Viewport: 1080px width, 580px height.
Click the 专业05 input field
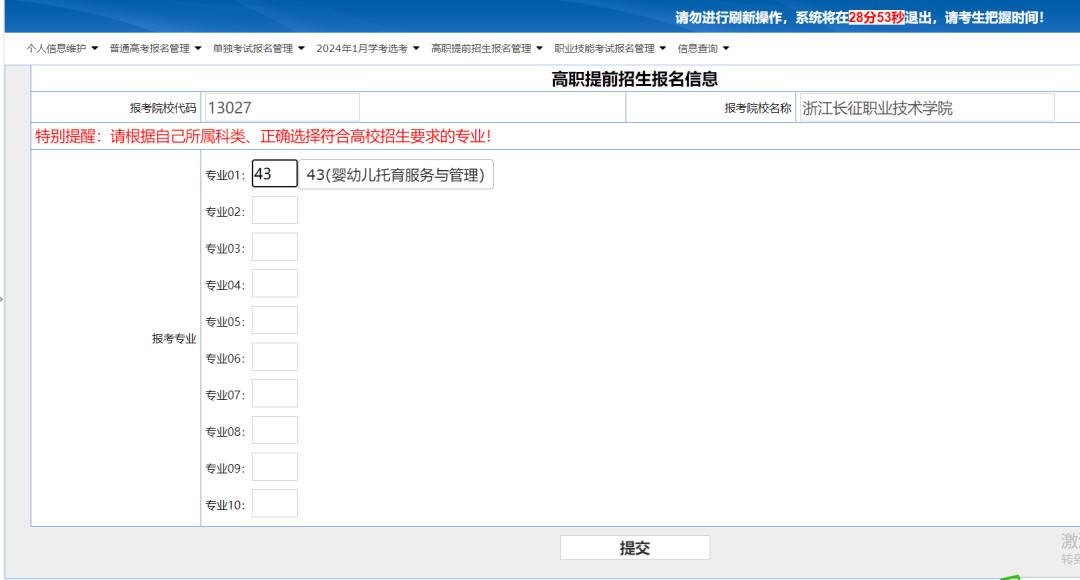pyautogui.click(x=275, y=319)
